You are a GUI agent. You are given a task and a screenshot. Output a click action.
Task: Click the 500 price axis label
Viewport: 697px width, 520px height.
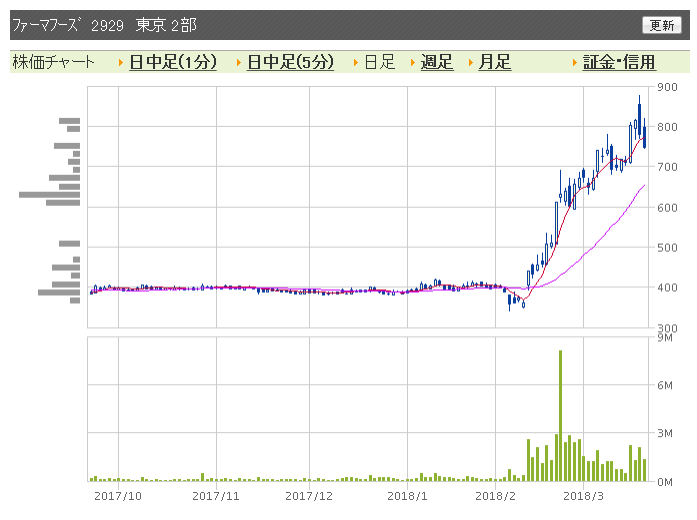[667, 248]
